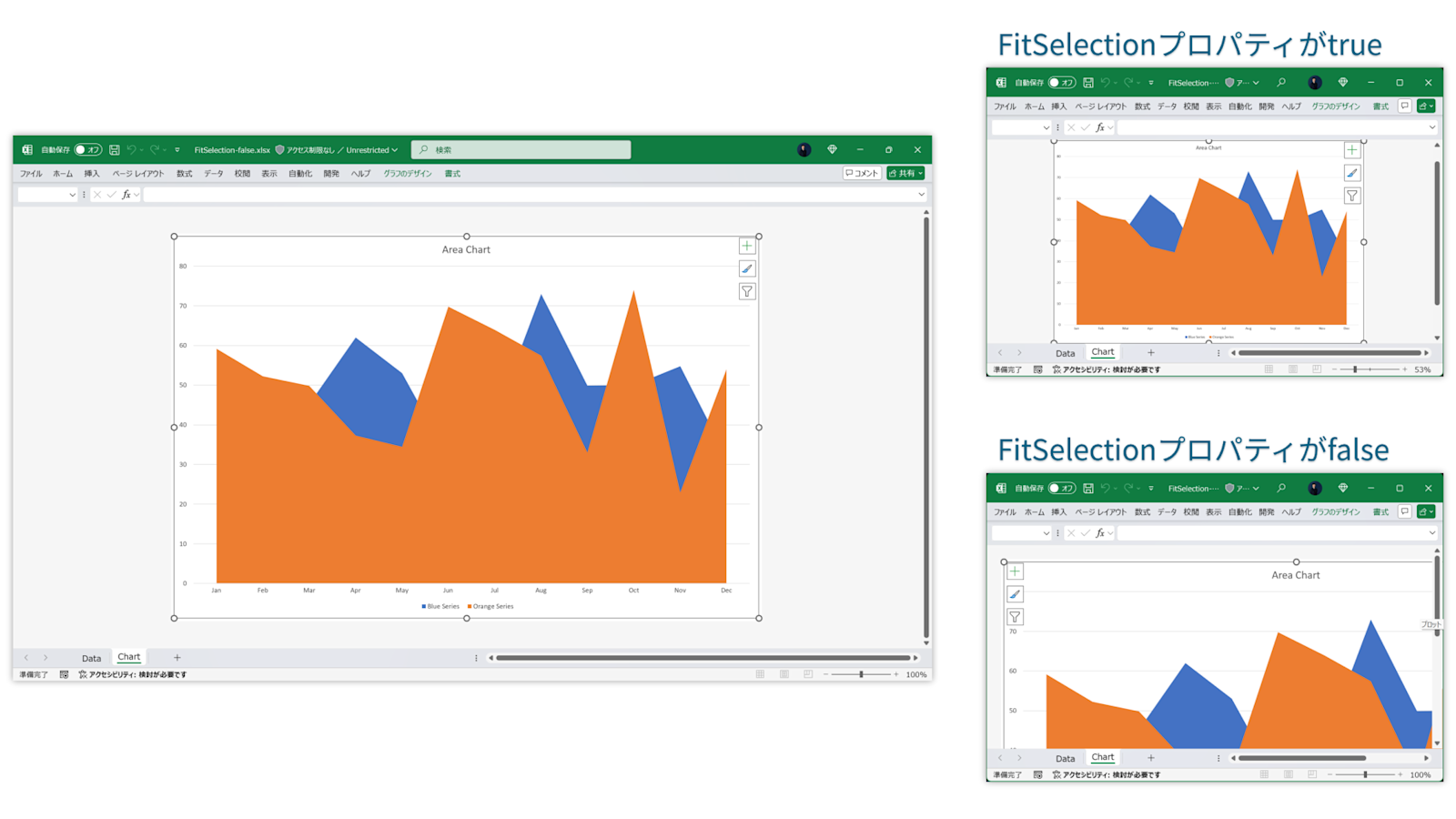Viewport: 1456px width, 819px height.
Task: Add a new sheet in the large window
Action: click(x=177, y=657)
